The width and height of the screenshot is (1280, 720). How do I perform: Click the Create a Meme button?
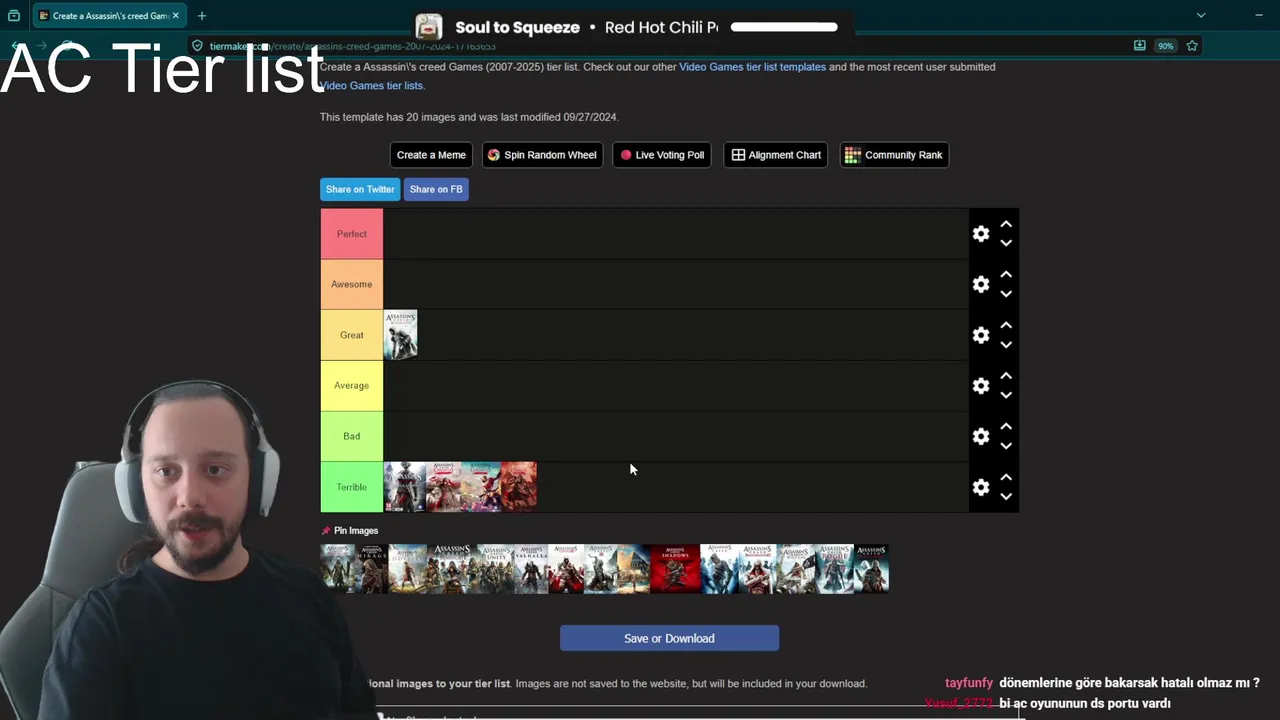coord(431,155)
